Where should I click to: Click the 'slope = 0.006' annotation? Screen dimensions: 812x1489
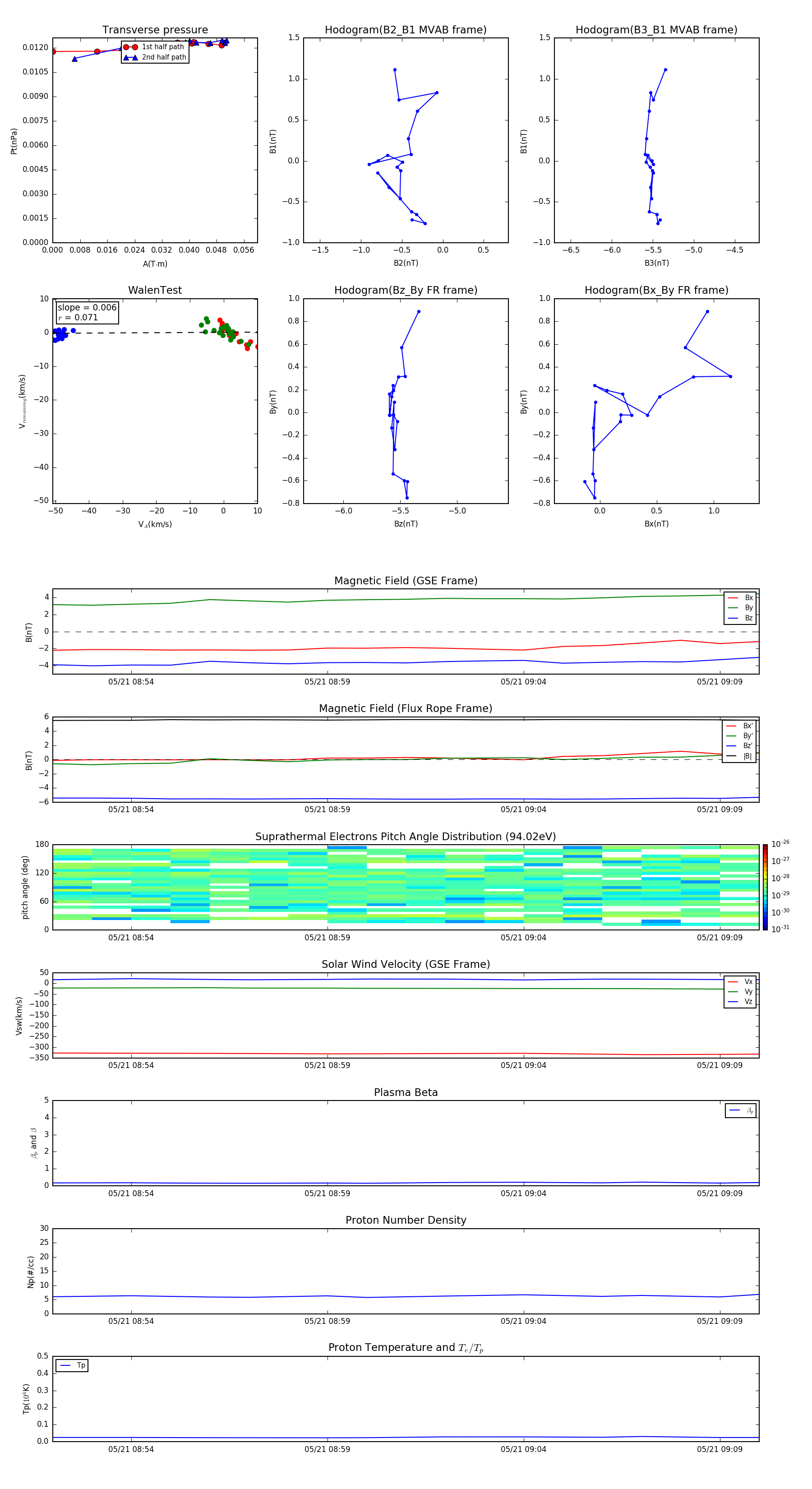click(x=87, y=308)
